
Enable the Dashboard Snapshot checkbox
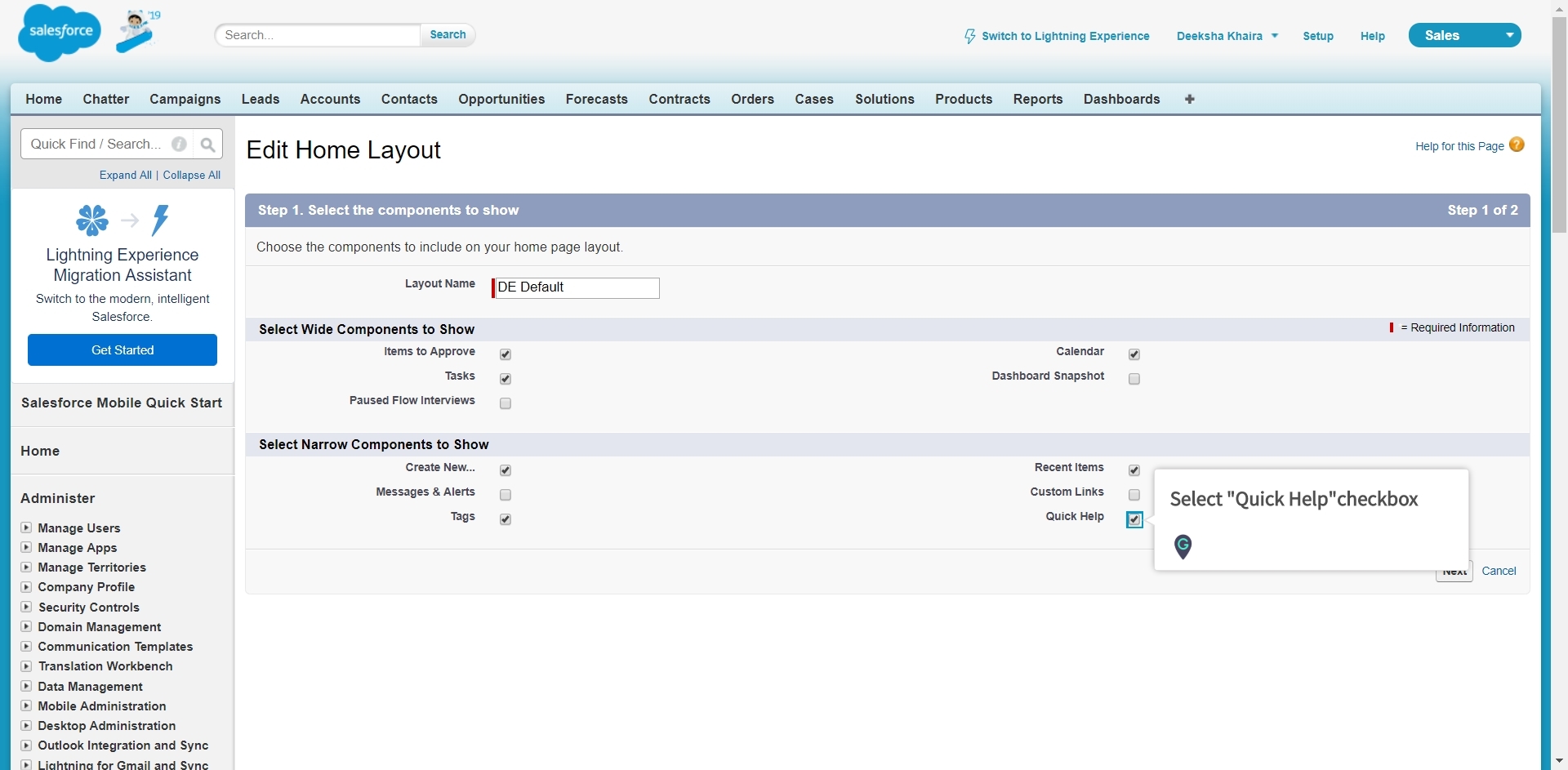pos(1134,379)
